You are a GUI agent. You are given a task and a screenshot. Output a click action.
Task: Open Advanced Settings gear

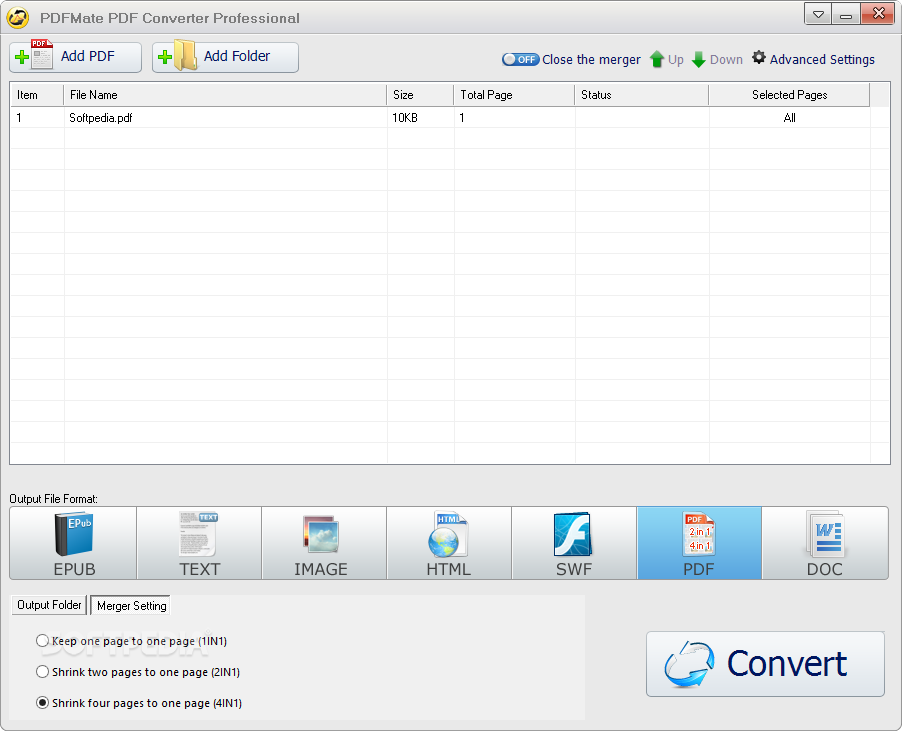pos(813,59)
